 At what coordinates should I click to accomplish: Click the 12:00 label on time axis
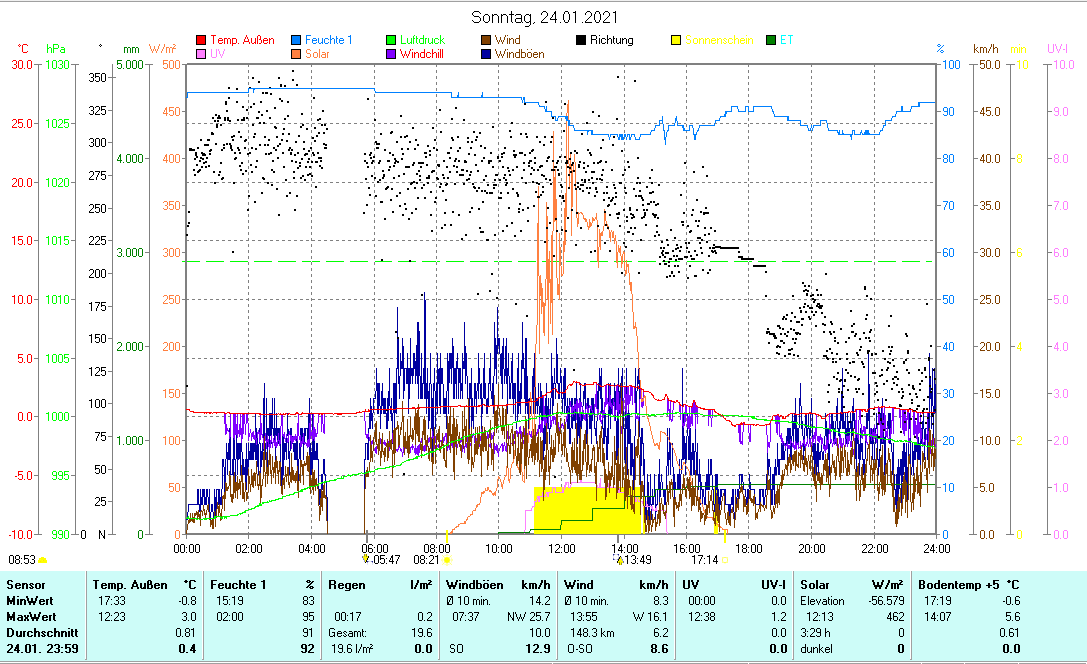(x=561, y=547)
